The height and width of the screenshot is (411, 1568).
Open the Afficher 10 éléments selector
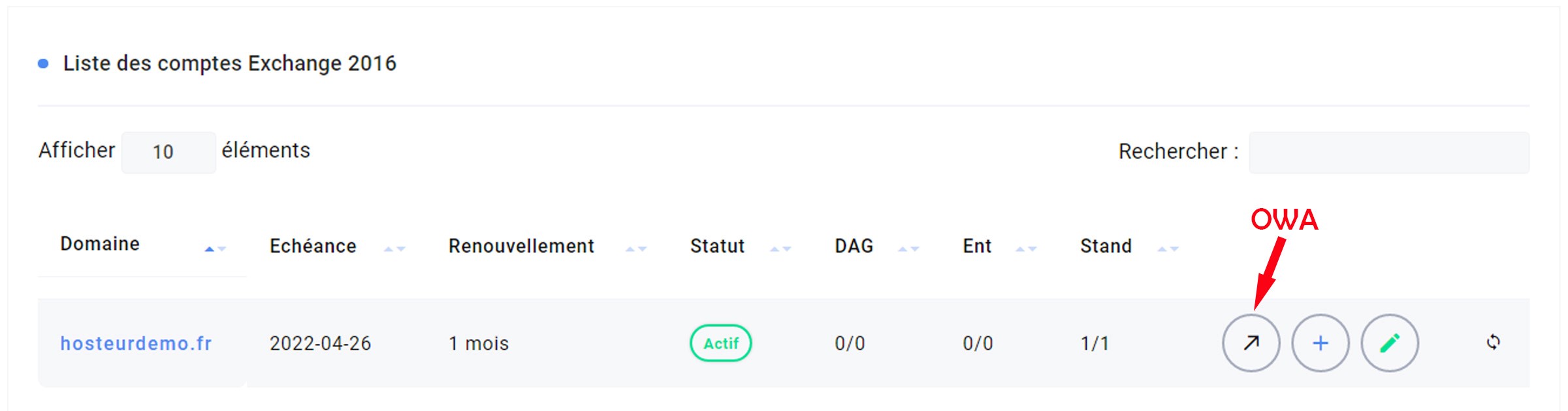pos(168,153)
